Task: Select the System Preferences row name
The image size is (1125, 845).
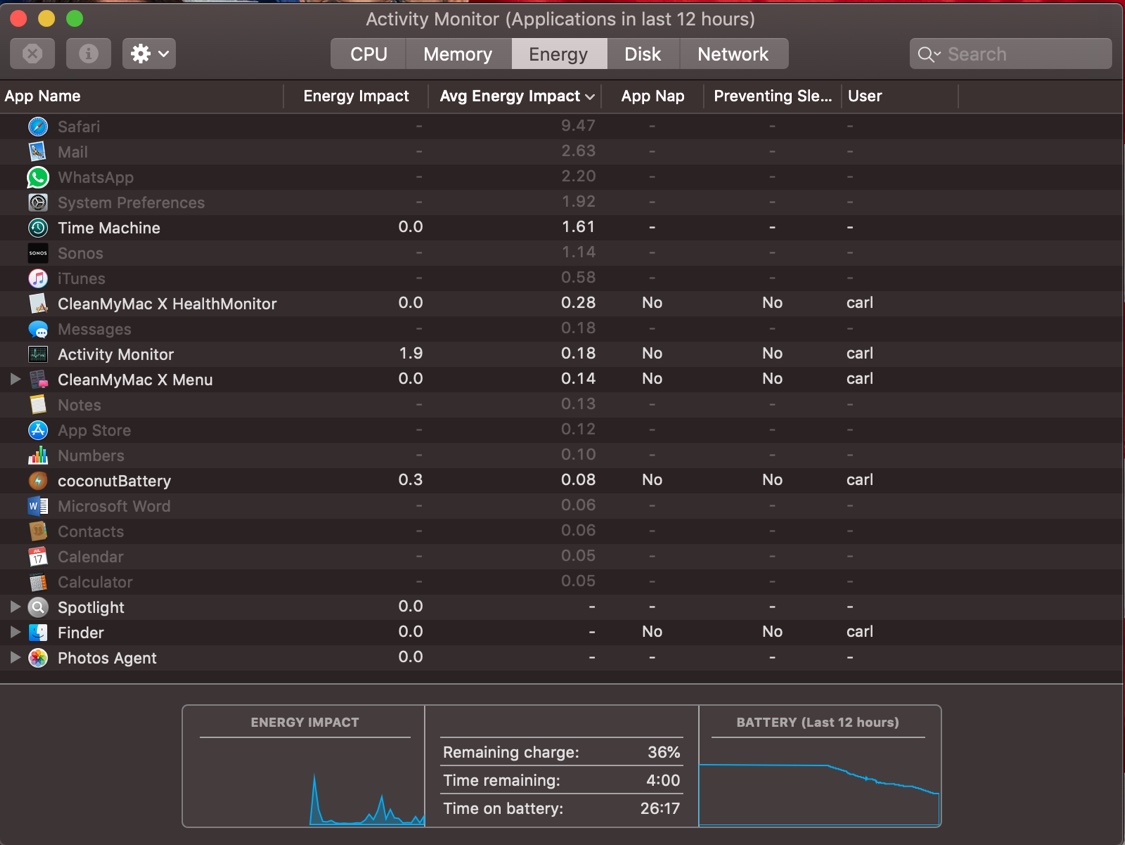Action: [x=131, y=203]
